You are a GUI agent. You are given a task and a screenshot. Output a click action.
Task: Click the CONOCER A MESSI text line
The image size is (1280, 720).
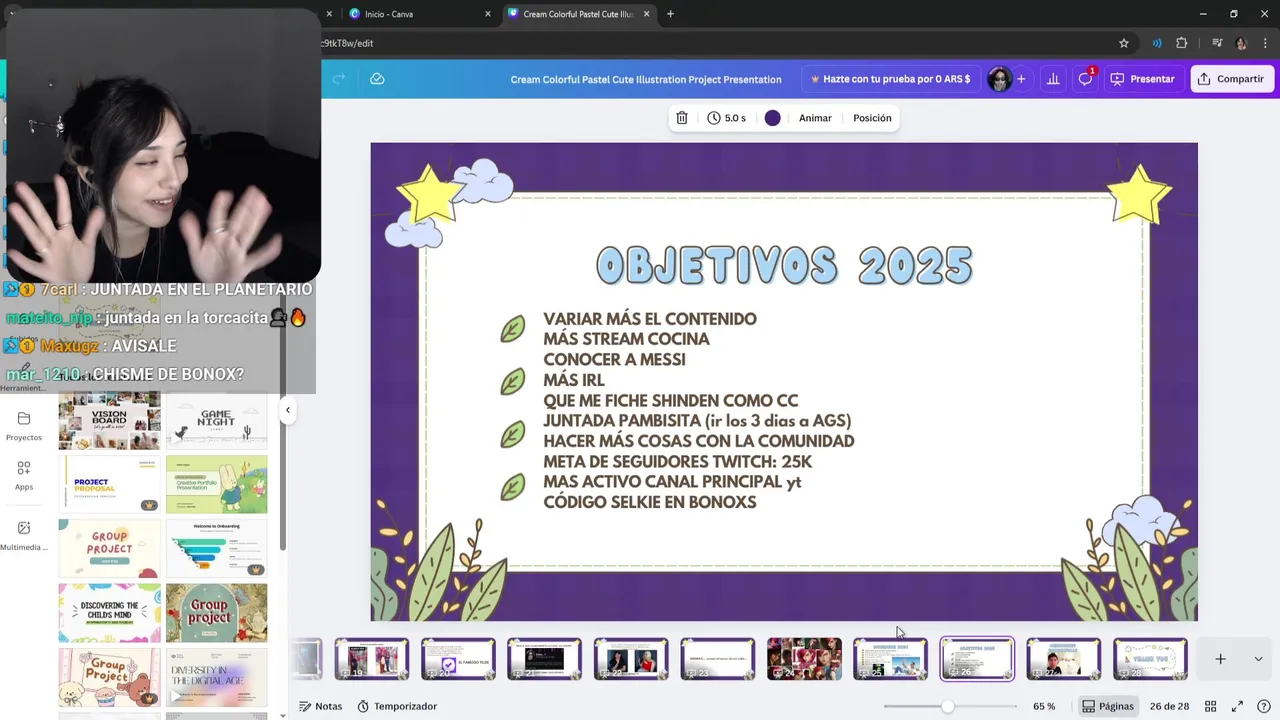pyautogui.click(x=614, y=359)
